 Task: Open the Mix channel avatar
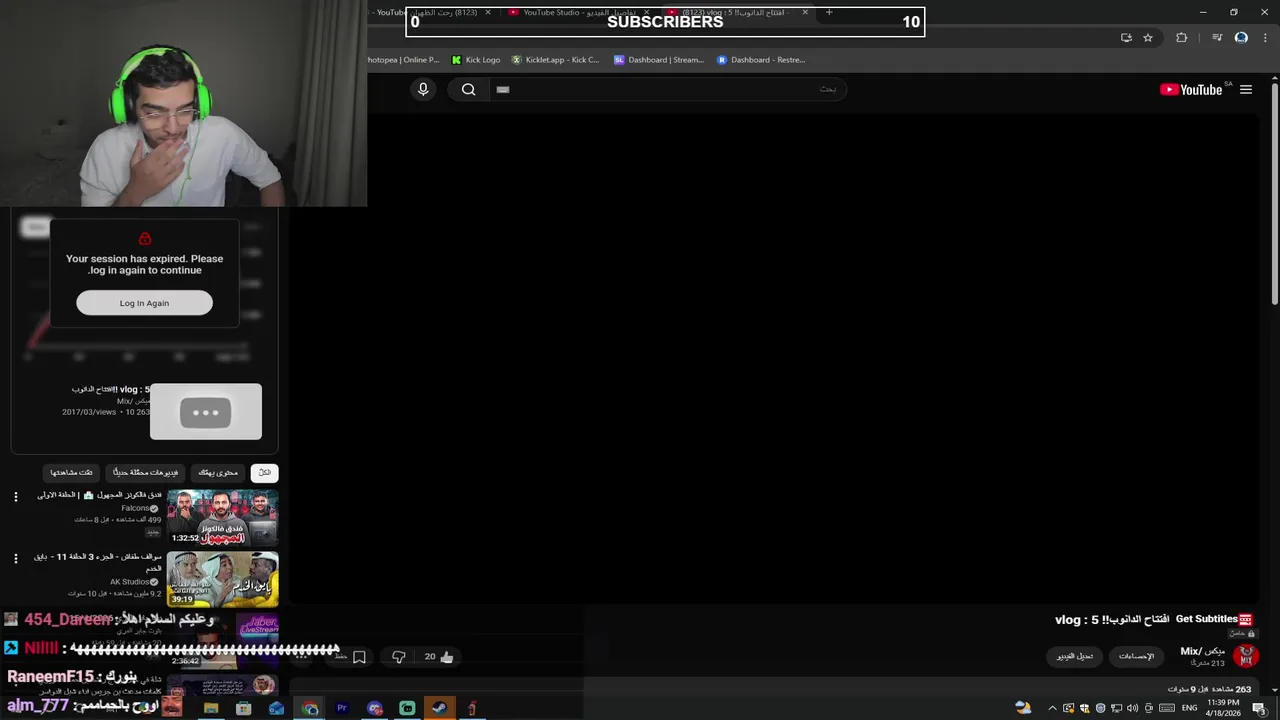1246,656
